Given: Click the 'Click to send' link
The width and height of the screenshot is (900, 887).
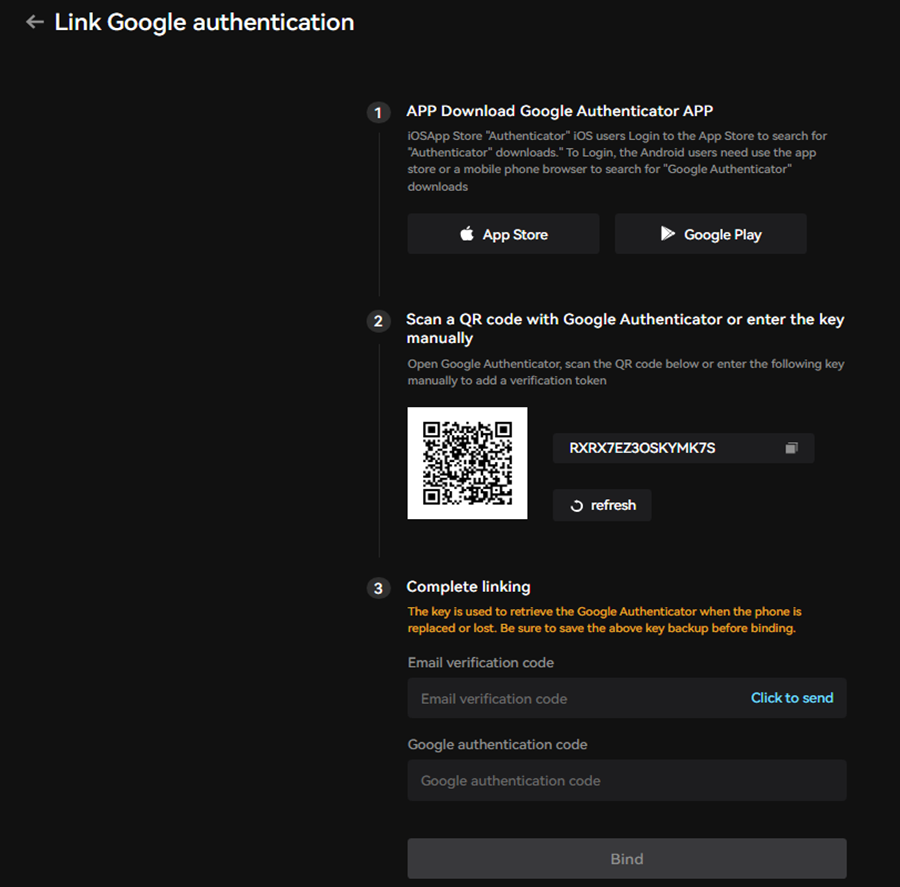Looking at the screenshot, I should pos(792,698).
